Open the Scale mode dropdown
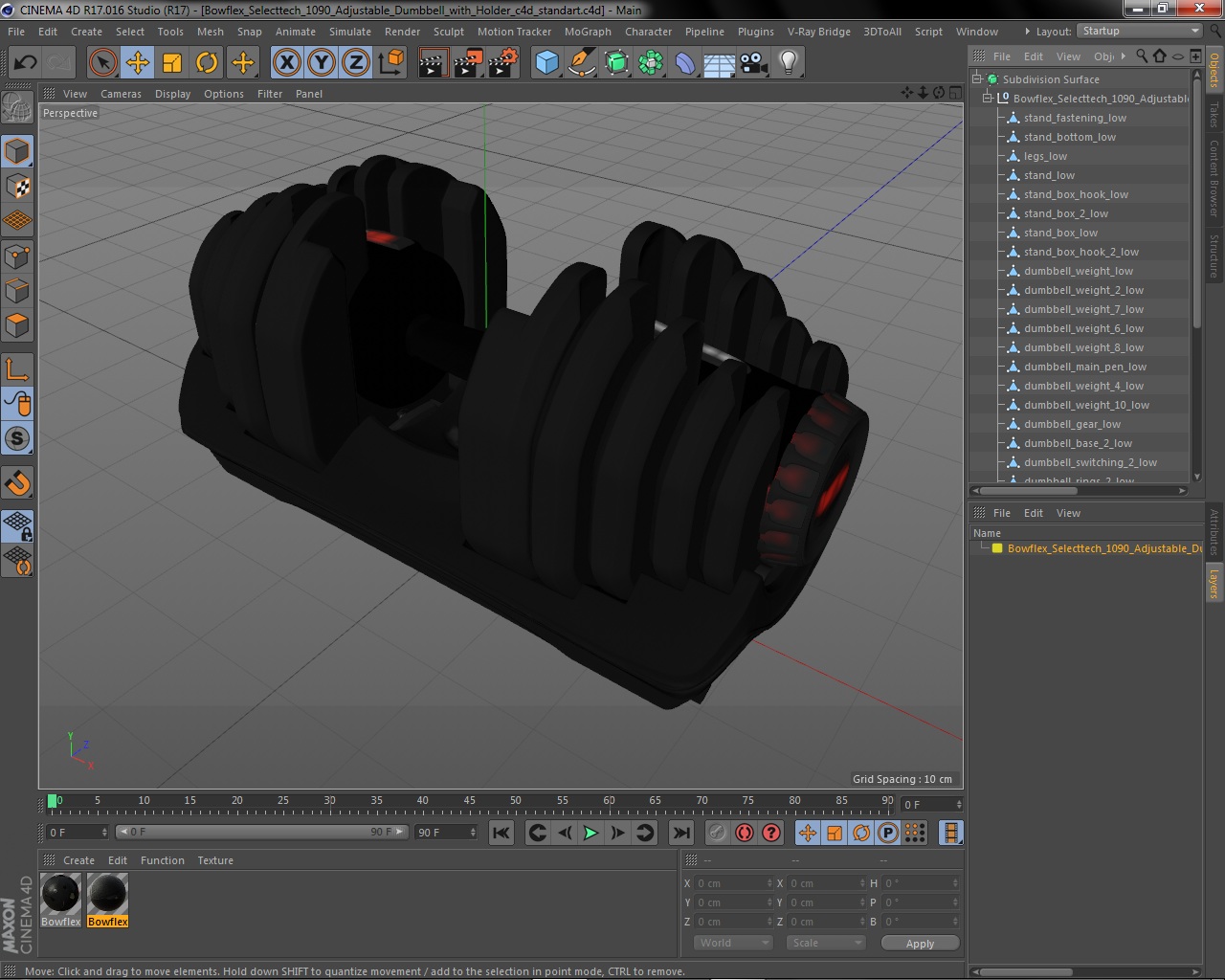The image size is (1225, 980). click(x=826, y=943)
